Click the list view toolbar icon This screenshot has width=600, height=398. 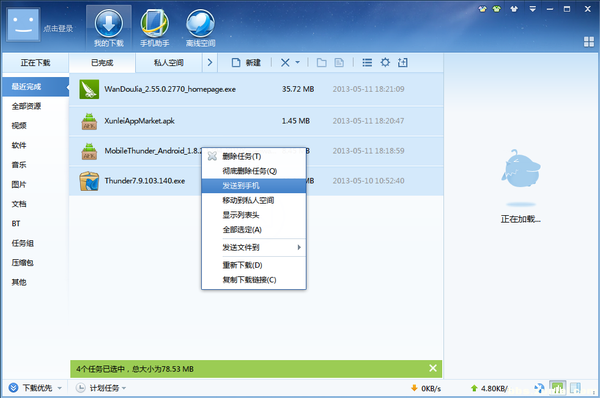367,62
